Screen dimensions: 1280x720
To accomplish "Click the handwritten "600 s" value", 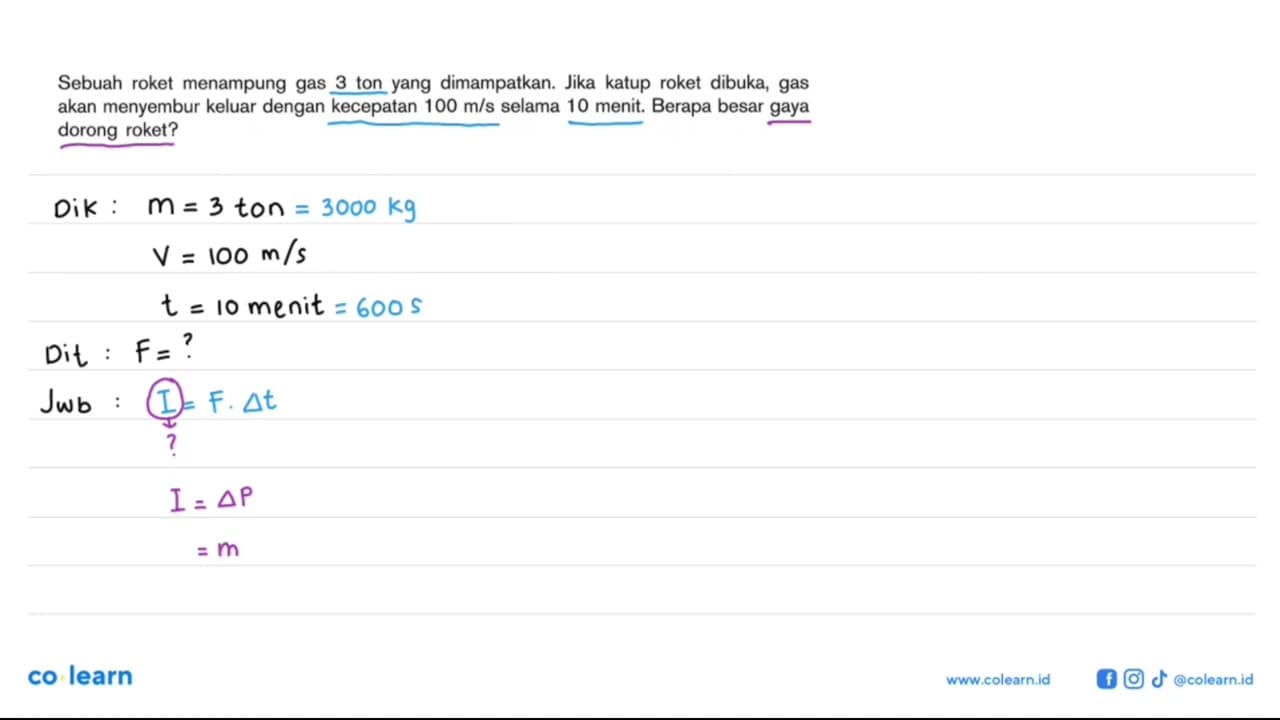I will tap(389, 307).
